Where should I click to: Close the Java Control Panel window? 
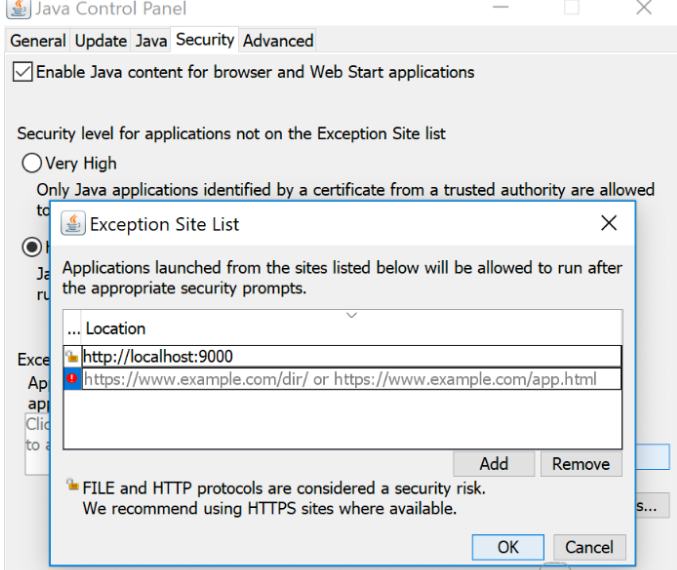644,7
